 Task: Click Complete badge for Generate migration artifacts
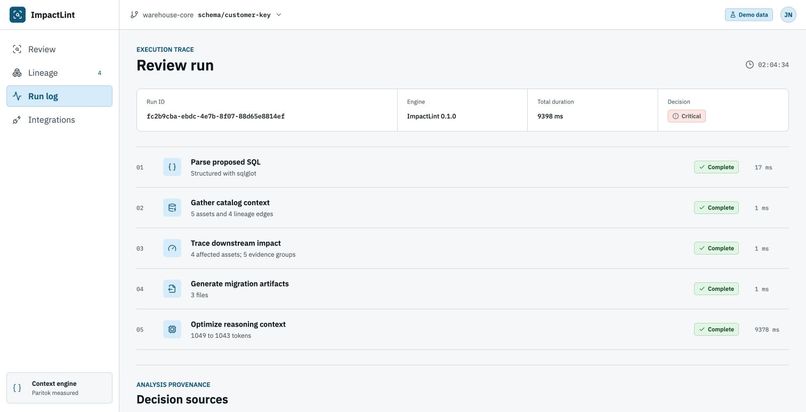[716, 289]
